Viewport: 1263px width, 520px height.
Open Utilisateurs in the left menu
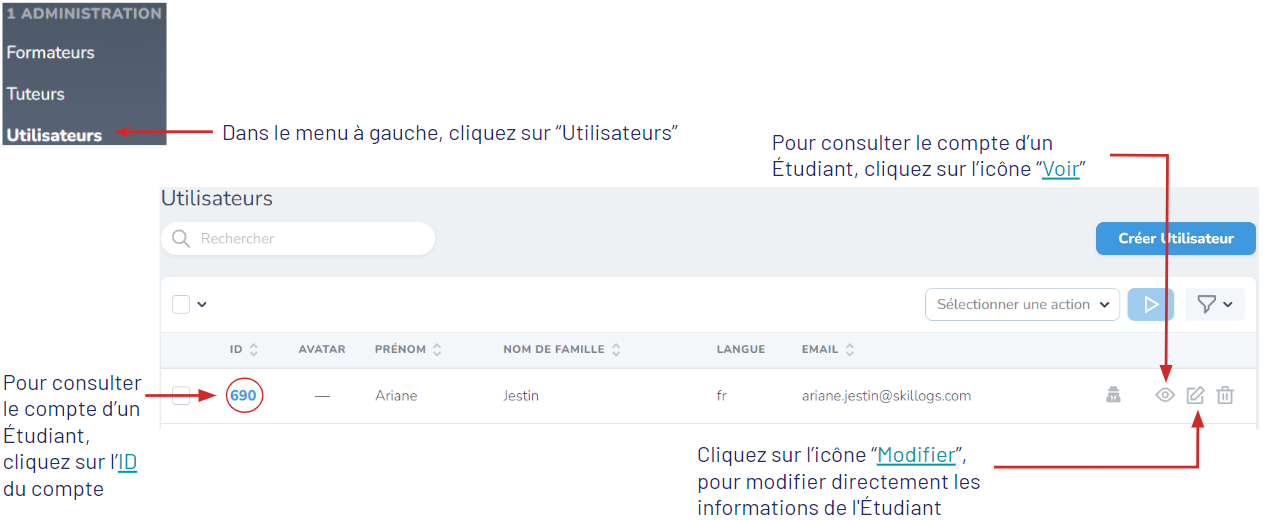coord(54,135)
